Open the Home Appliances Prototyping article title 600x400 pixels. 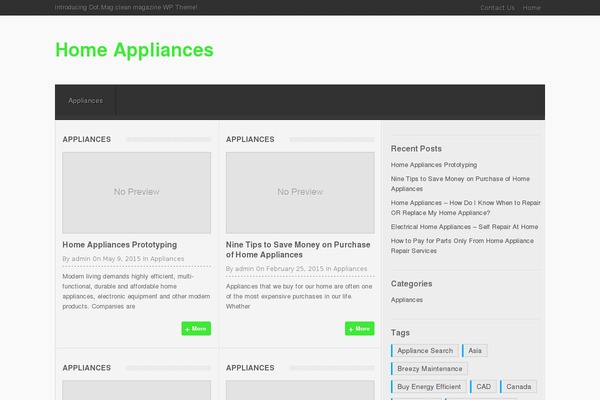tap(120, 245)
